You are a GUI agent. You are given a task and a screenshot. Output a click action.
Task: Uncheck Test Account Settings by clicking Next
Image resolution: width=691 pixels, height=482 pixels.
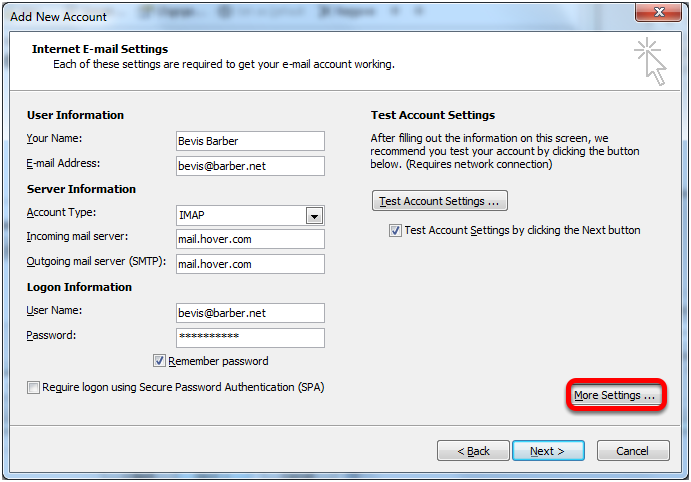click(395, 230)
